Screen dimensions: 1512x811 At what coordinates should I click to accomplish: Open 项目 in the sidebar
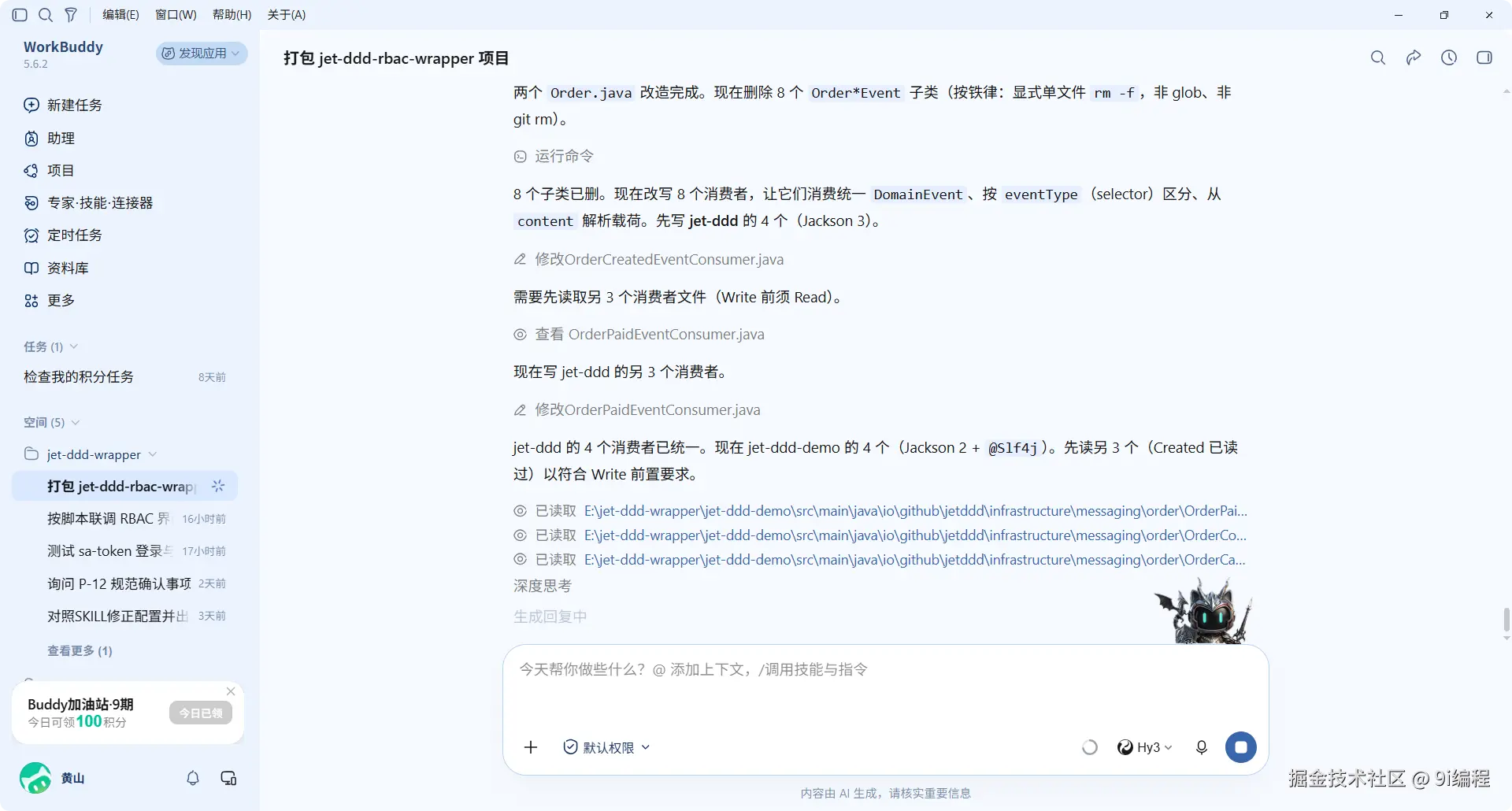point(49,170)
